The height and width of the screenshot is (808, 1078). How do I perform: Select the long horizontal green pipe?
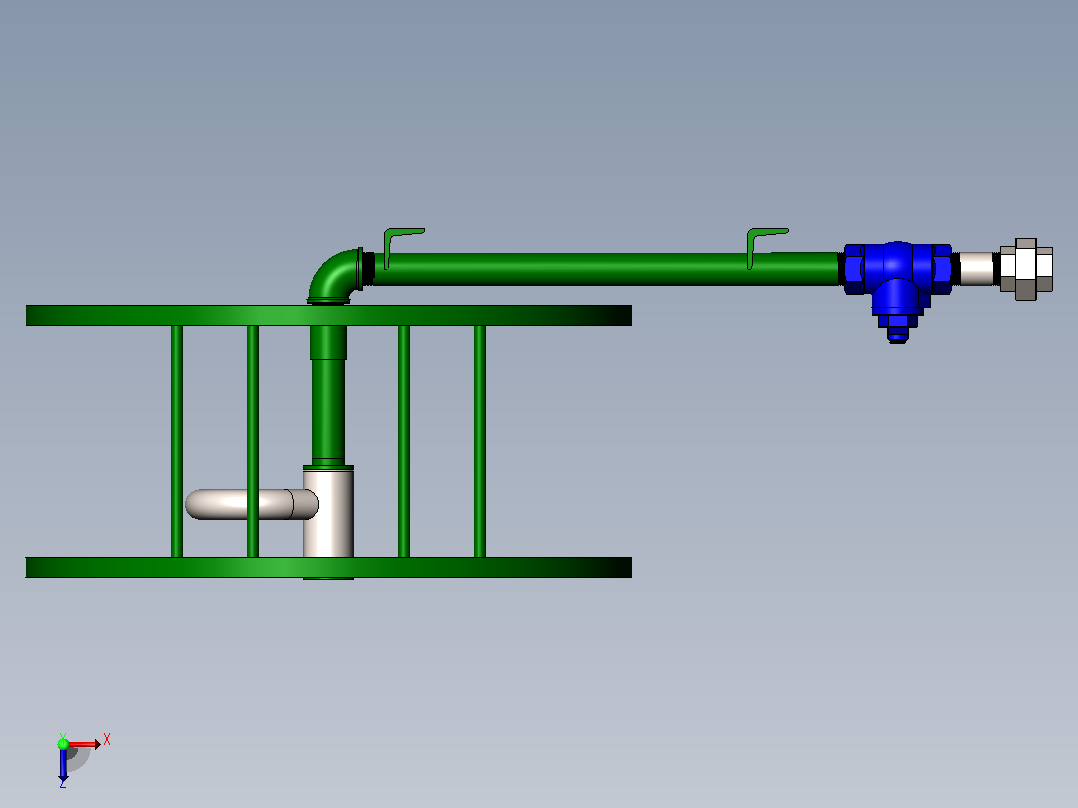pos(605,269)
